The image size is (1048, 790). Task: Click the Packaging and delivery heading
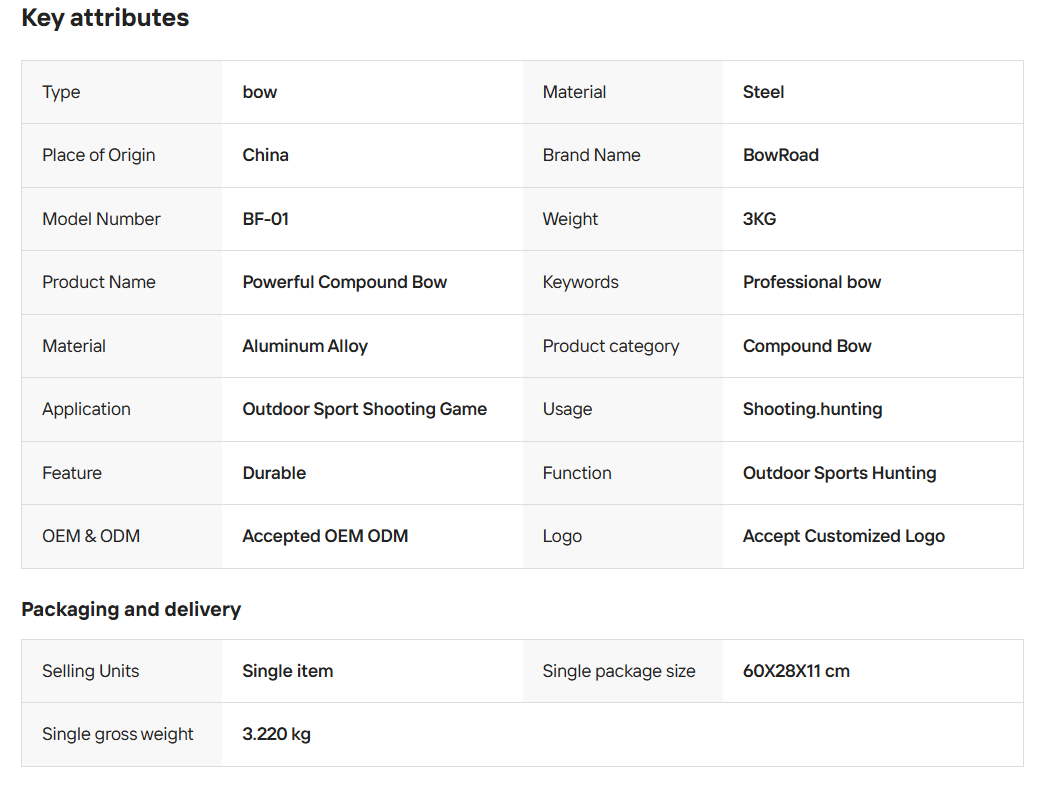131,609
